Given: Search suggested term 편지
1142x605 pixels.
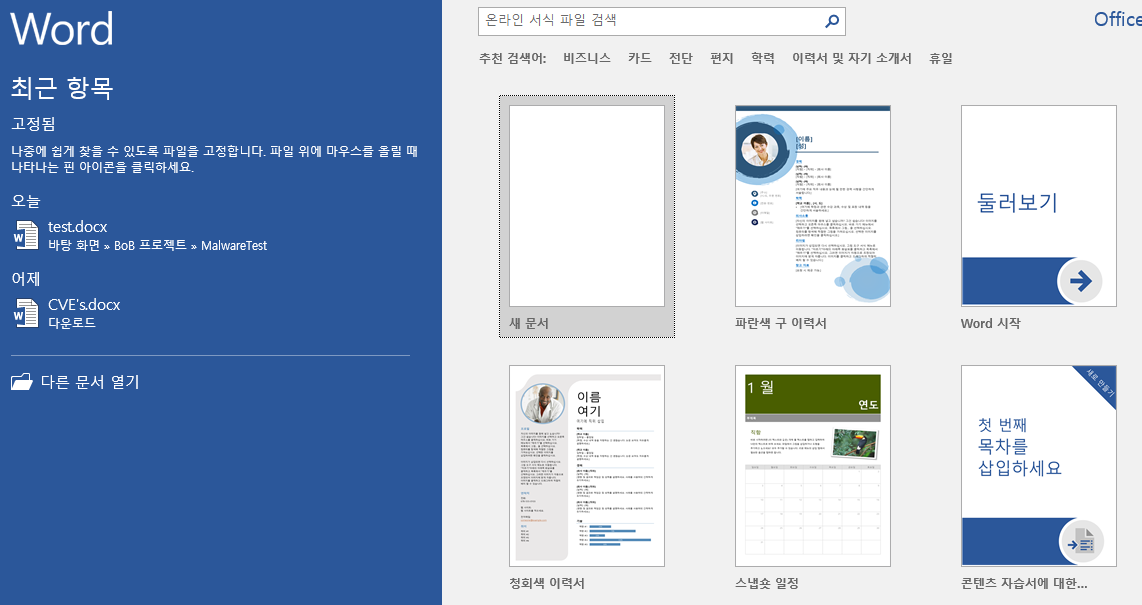Looking at the screenshot, I should (722, 58).
